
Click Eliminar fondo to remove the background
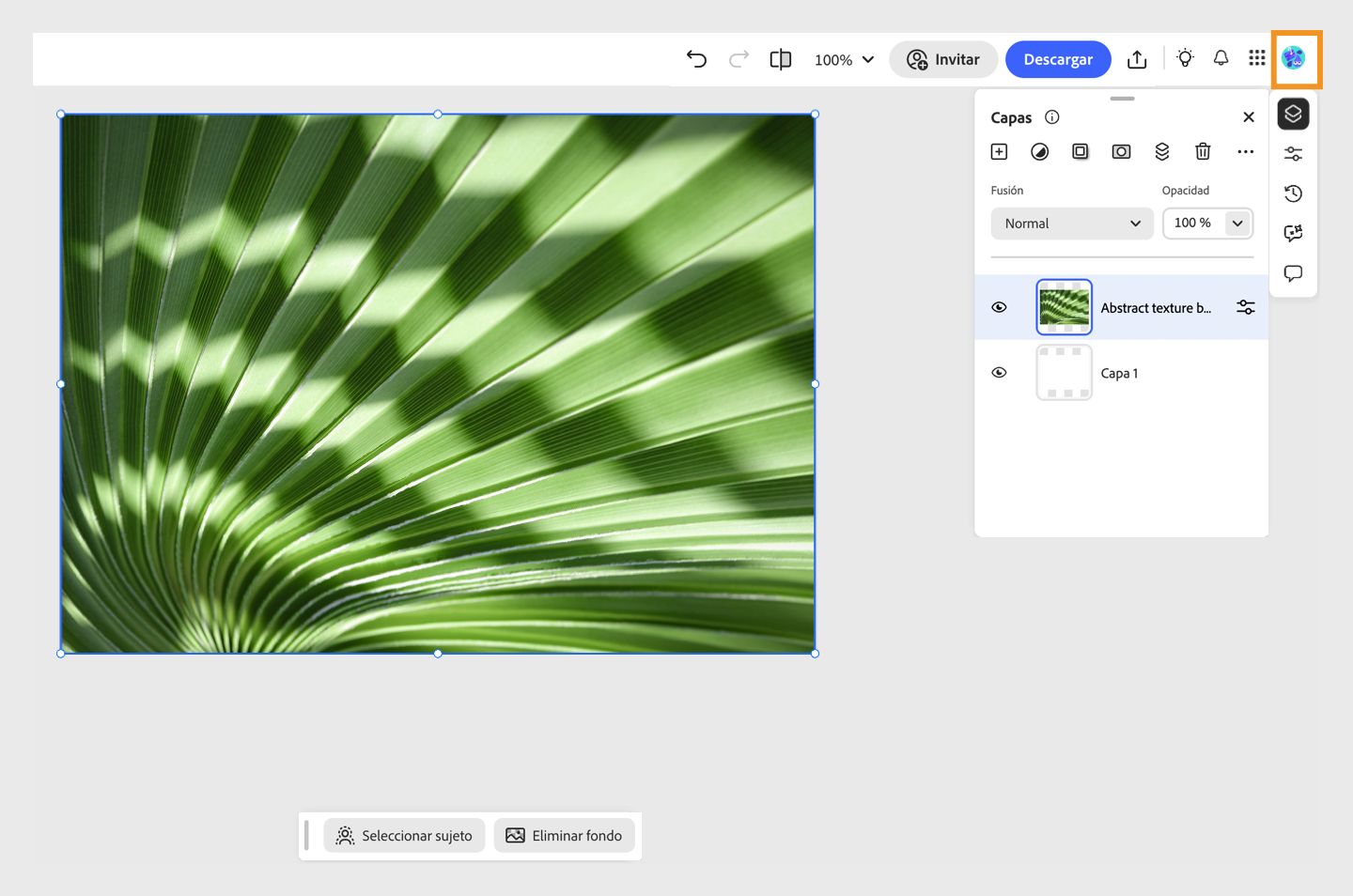(x=564, y=835)
